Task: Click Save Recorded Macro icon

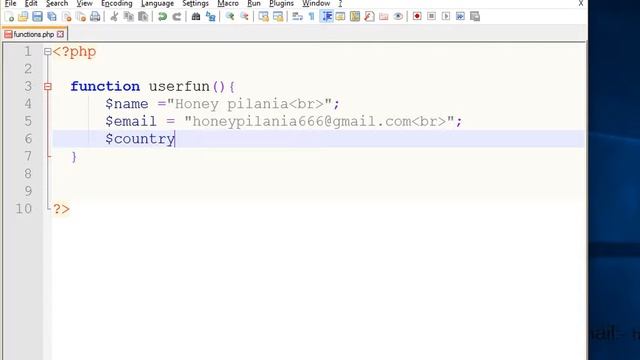Action: pos(475,16)
